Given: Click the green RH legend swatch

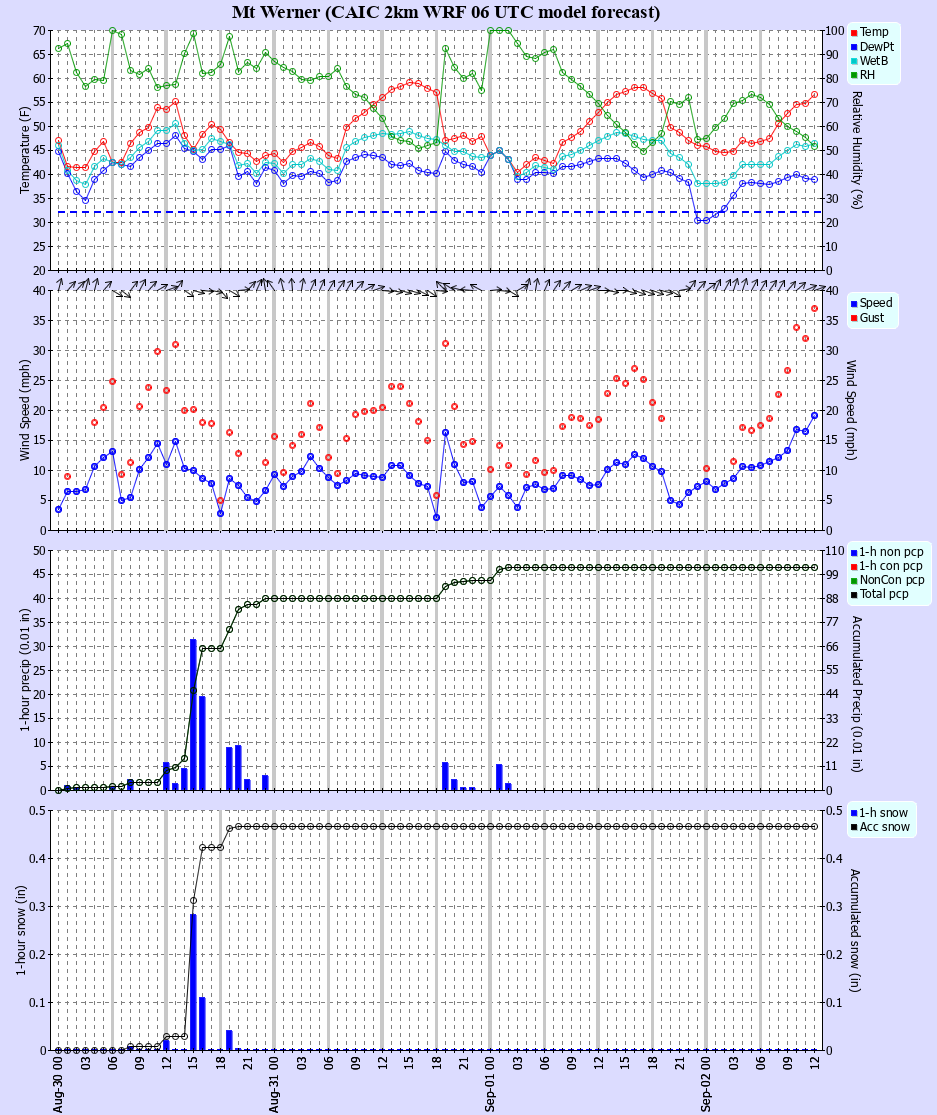Looking at the screenshot, I should (854, 75).
